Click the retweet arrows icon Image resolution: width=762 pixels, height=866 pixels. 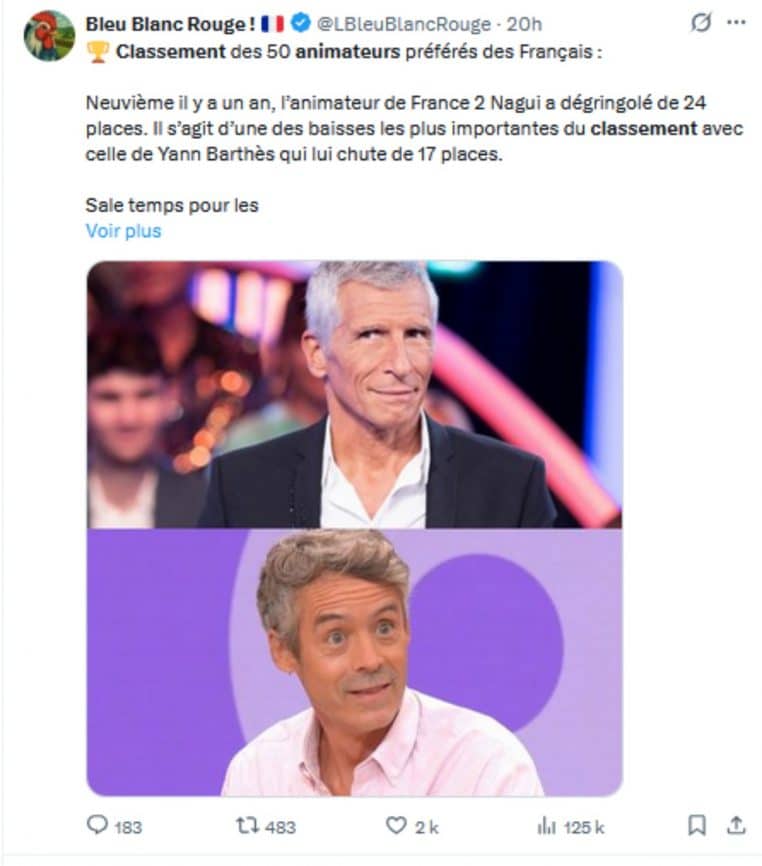(247, 826)
